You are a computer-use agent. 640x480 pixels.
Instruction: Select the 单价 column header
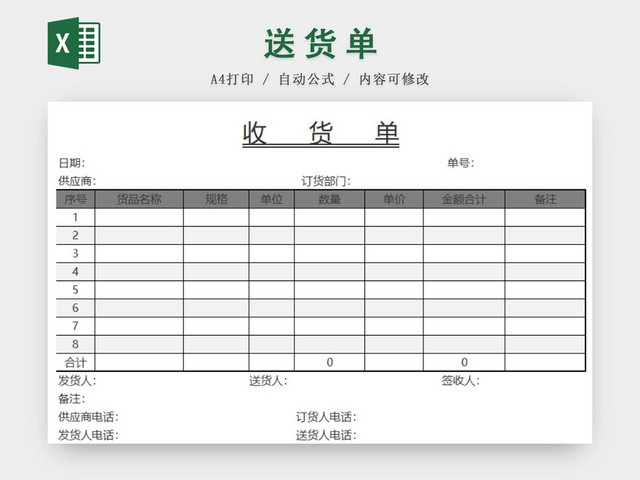coord(394,199)
